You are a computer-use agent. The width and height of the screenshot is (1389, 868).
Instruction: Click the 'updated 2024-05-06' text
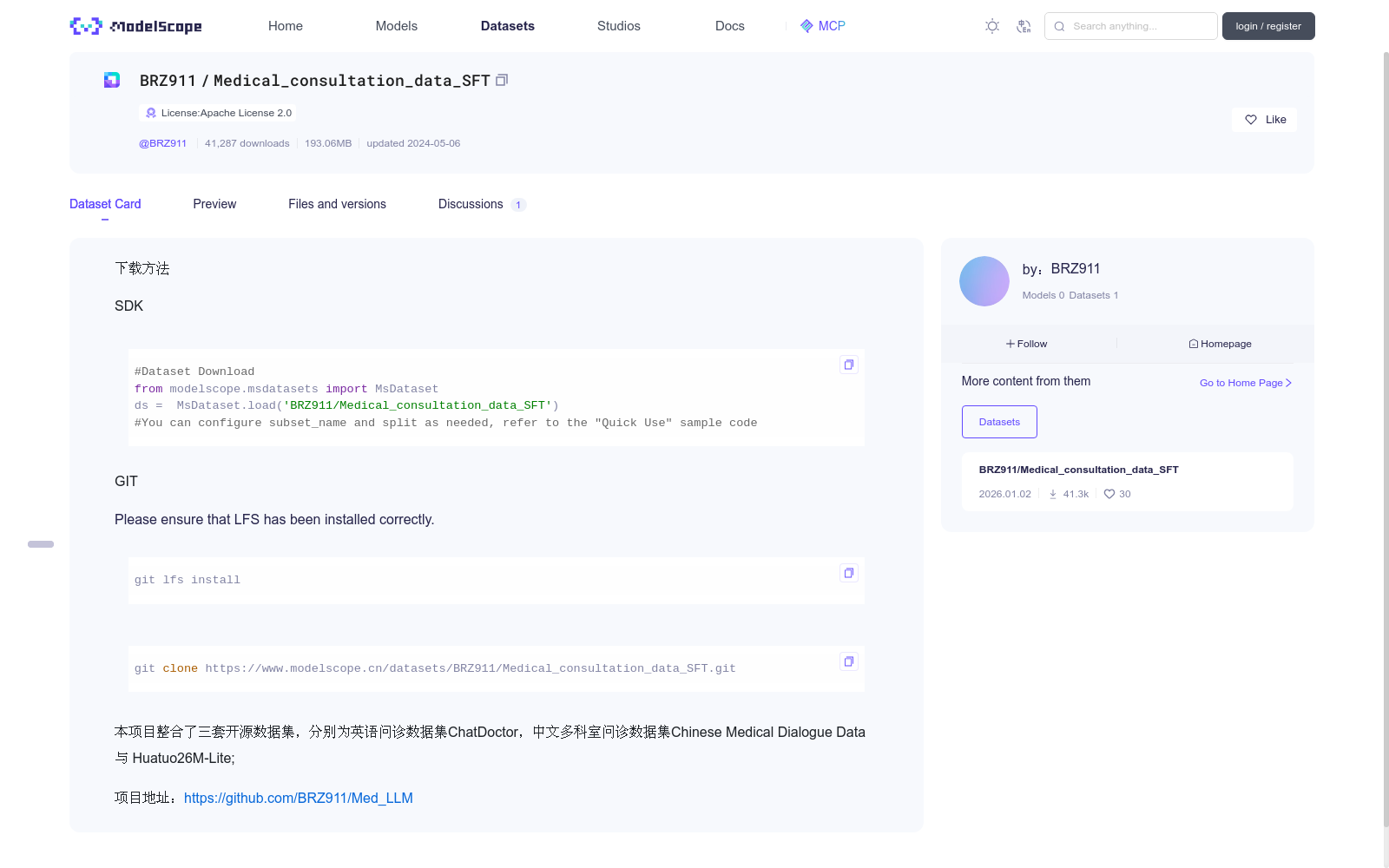pos(413,143)
